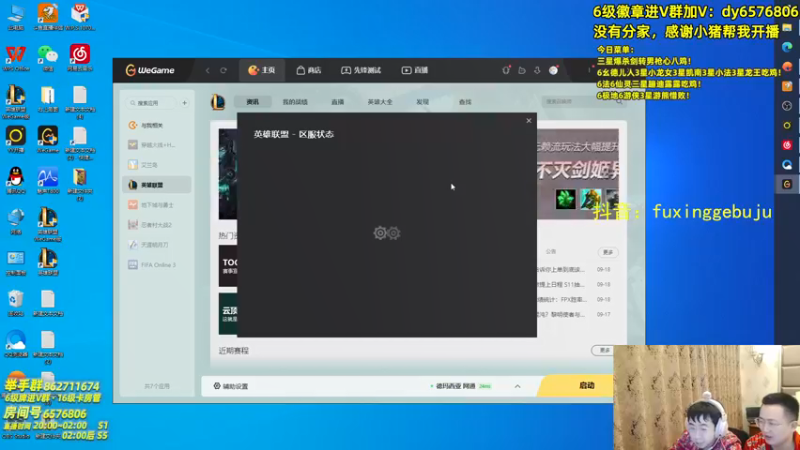Open WeChat desktop shortcut
Image resolution: width=800 pixels, height=450 pixels.
click(48, 58)
